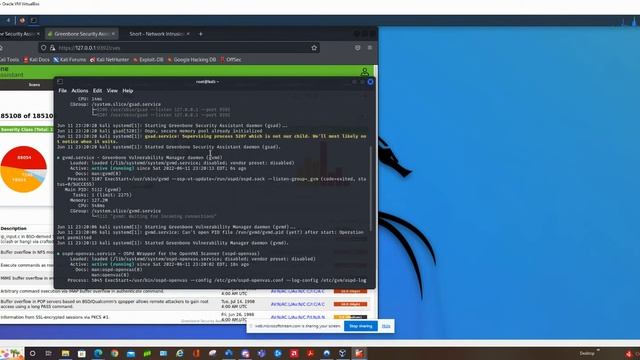Open the Microsoft Store icon in the taskbar
Viewport: 640px width, 360px height.
82,353
